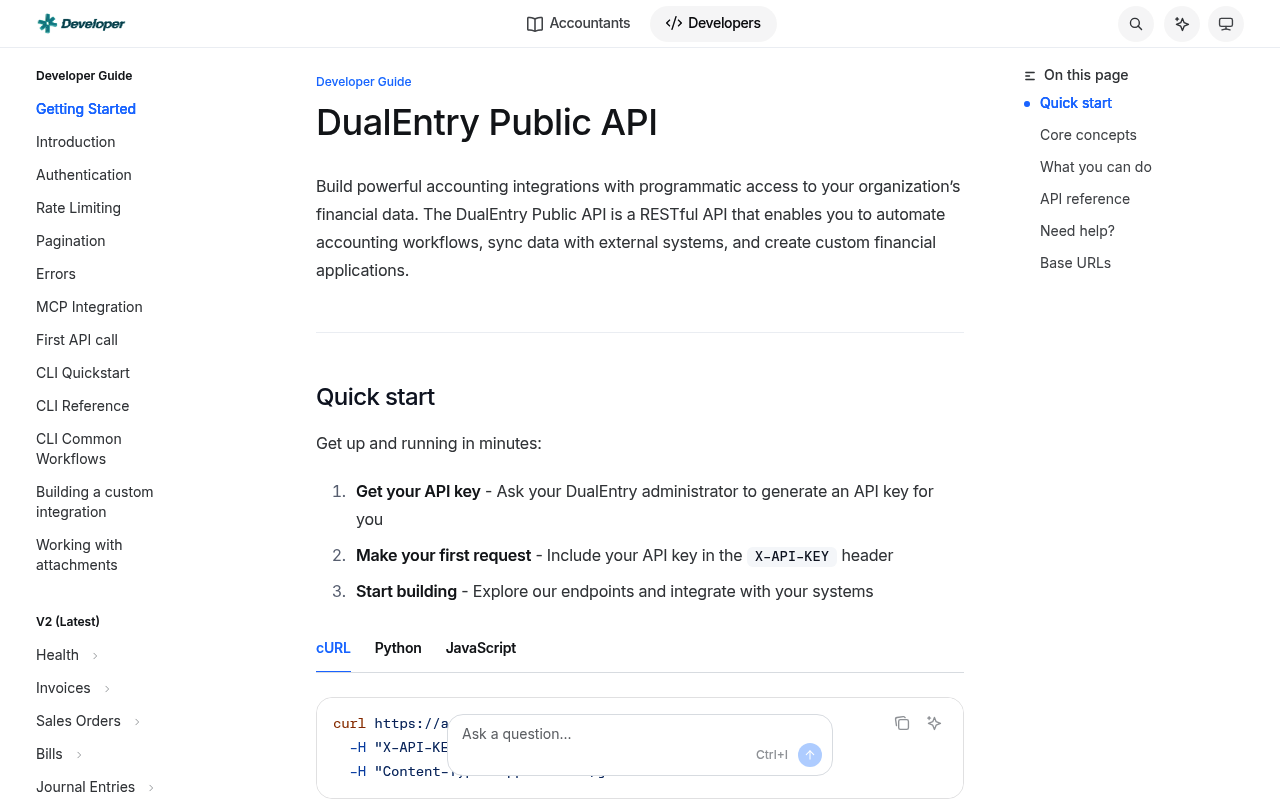Open the Introduction page
The width and height of the screenshot is (1280, 800).
[x=76, y=142]
